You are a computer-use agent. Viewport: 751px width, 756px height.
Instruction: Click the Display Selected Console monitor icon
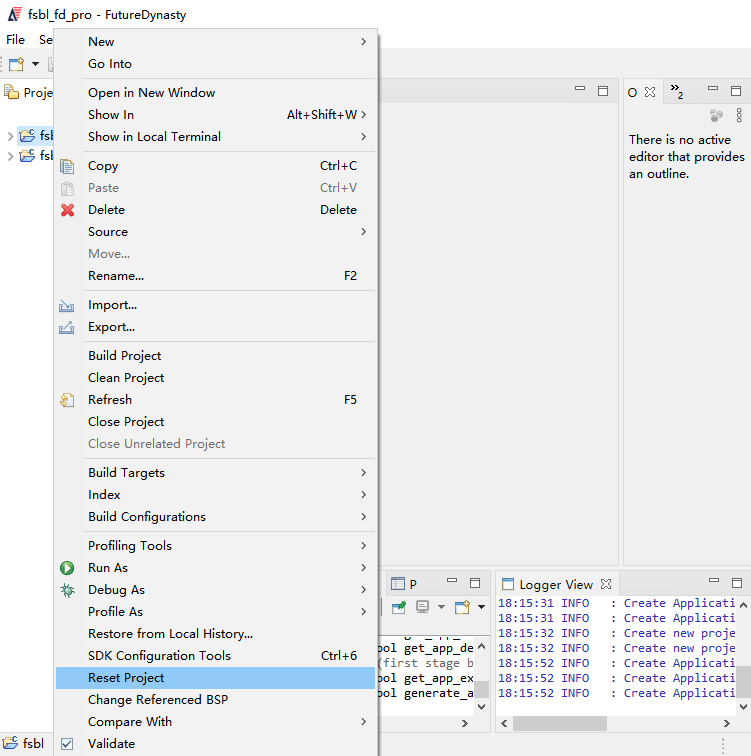click(x=422, y=607)
